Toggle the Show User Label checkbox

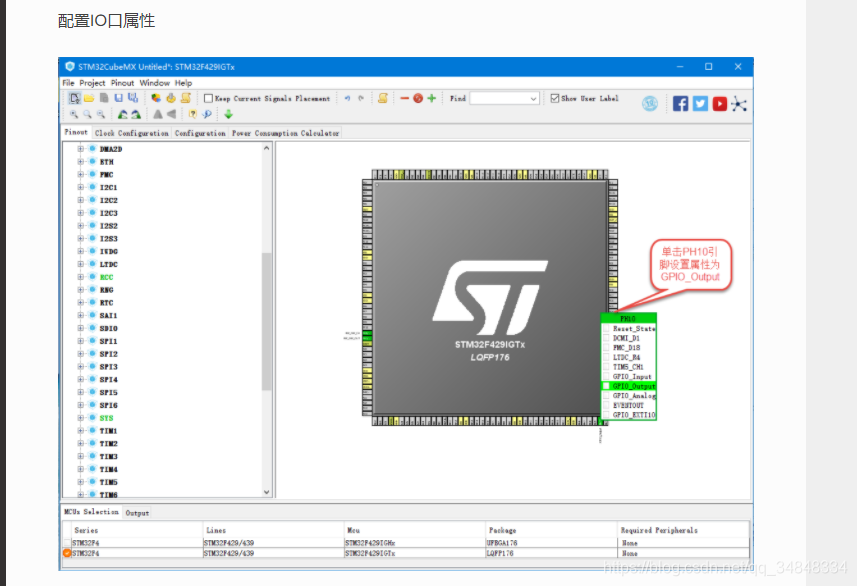555,98
